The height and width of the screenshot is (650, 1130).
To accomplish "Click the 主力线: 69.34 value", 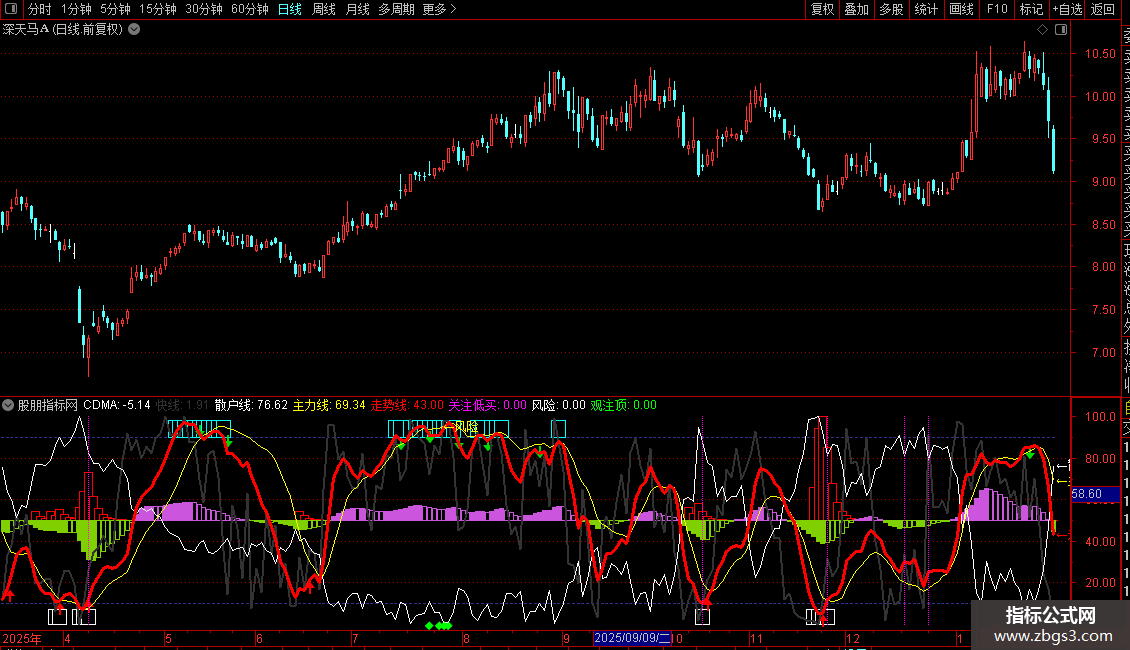I will [329, 405].
